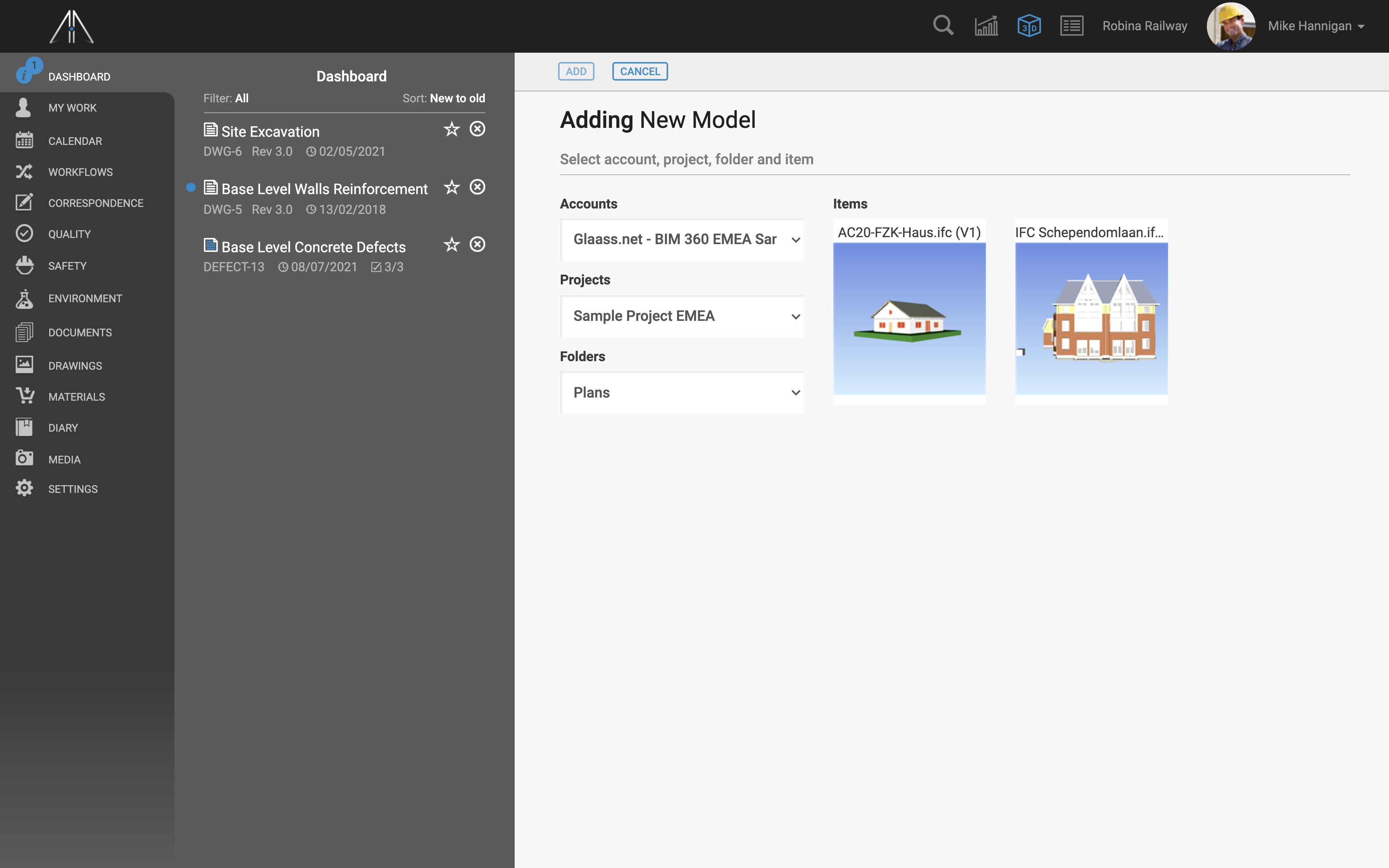Click the 3D model viewer icon
Screen dimensions: 1389x868
[x=1029, y=25]
